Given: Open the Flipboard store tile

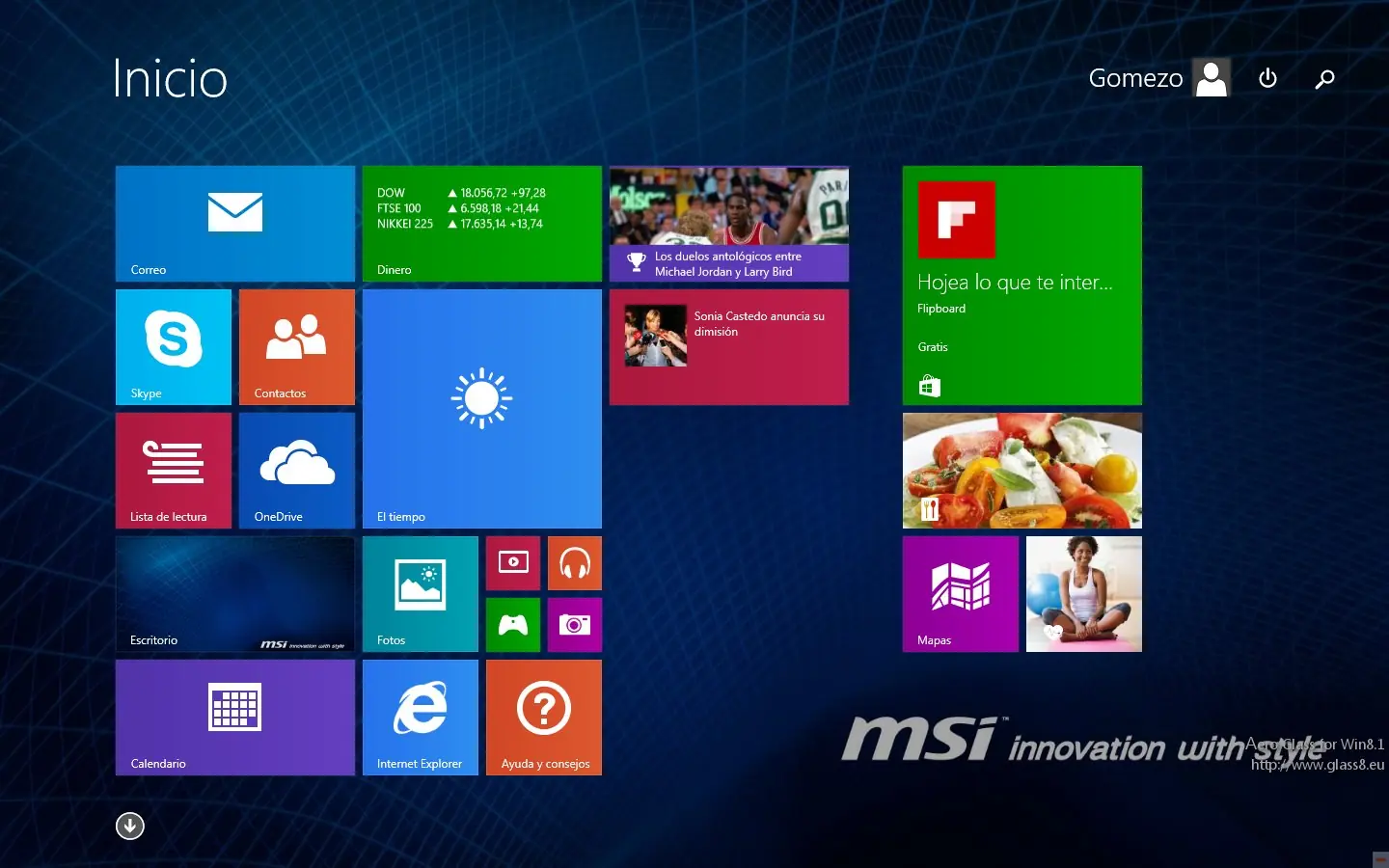Looking at the screenshot, I should tap(1022, 285).
